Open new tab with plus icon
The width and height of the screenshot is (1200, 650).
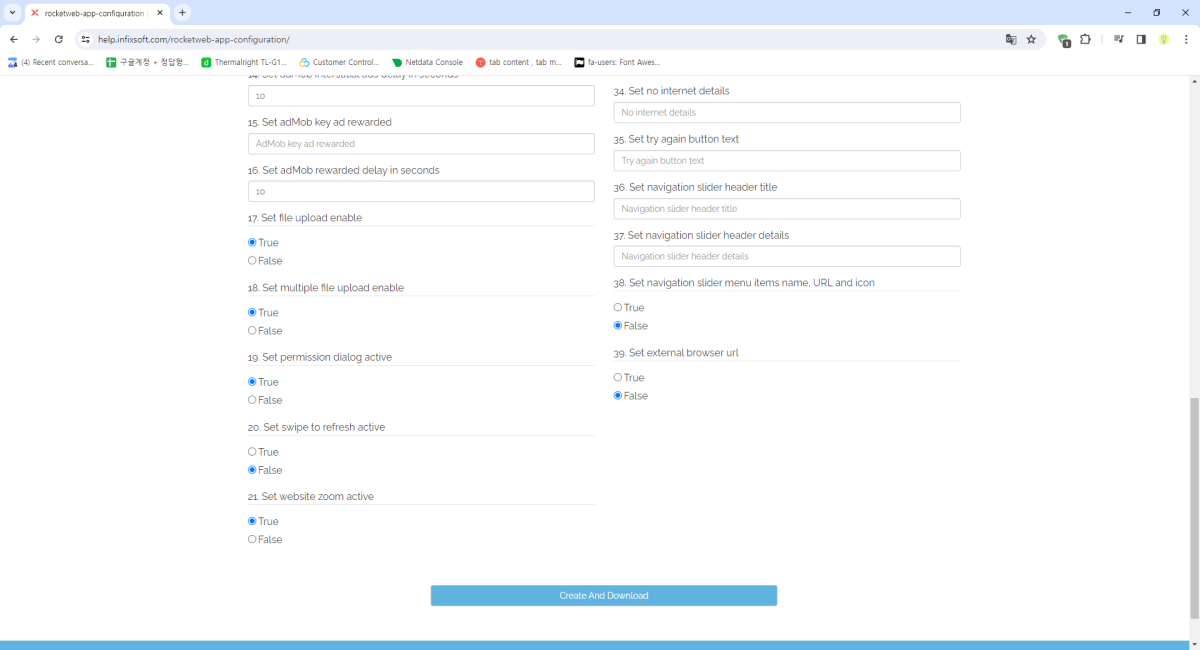pos(182,13)
